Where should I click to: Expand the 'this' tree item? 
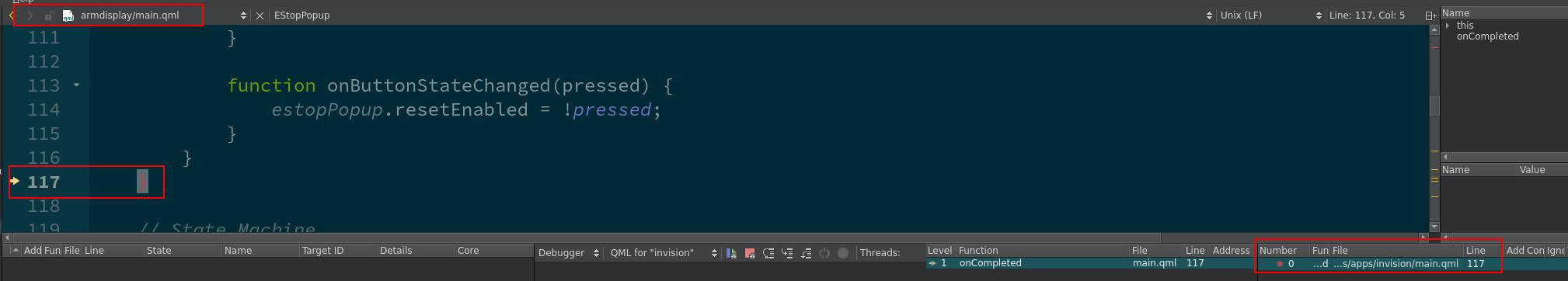click(1448, 26)
